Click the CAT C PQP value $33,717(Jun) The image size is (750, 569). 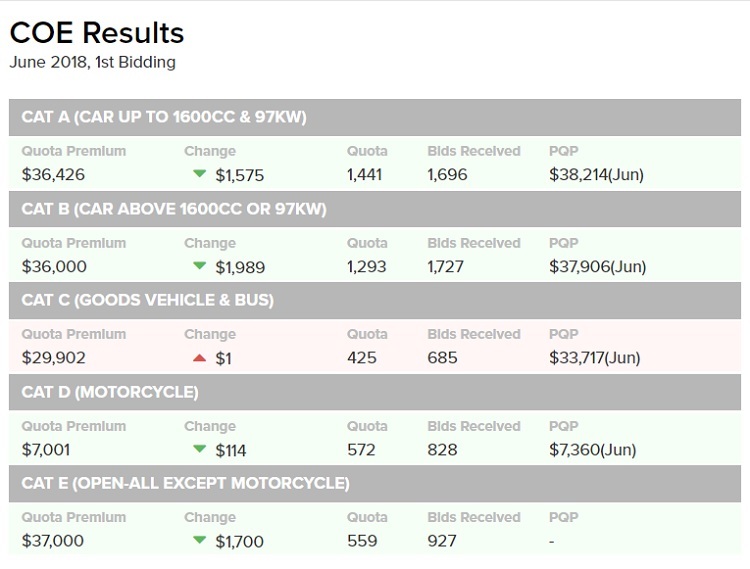tap(594, 358)
